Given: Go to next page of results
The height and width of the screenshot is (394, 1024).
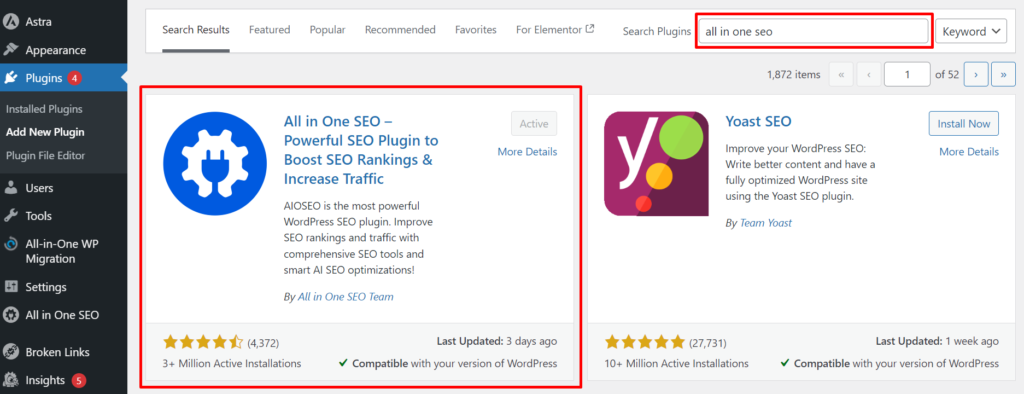Looking at the screenshot, I should coord(976,74).
